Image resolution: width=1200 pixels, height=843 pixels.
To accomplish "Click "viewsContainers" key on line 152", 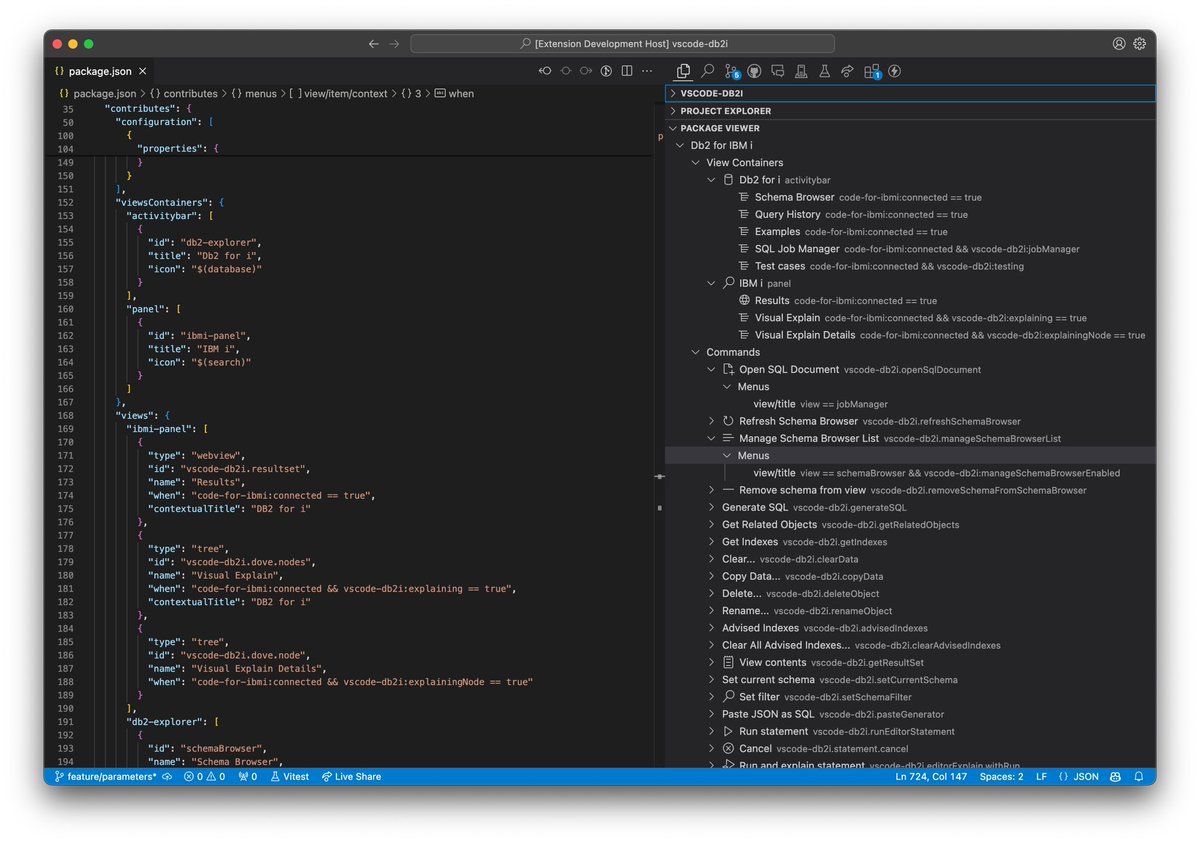I will point(163,202).
